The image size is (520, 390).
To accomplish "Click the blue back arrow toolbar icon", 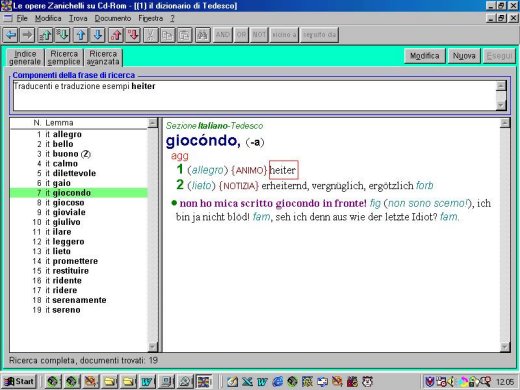I will [x=11, y=35].
